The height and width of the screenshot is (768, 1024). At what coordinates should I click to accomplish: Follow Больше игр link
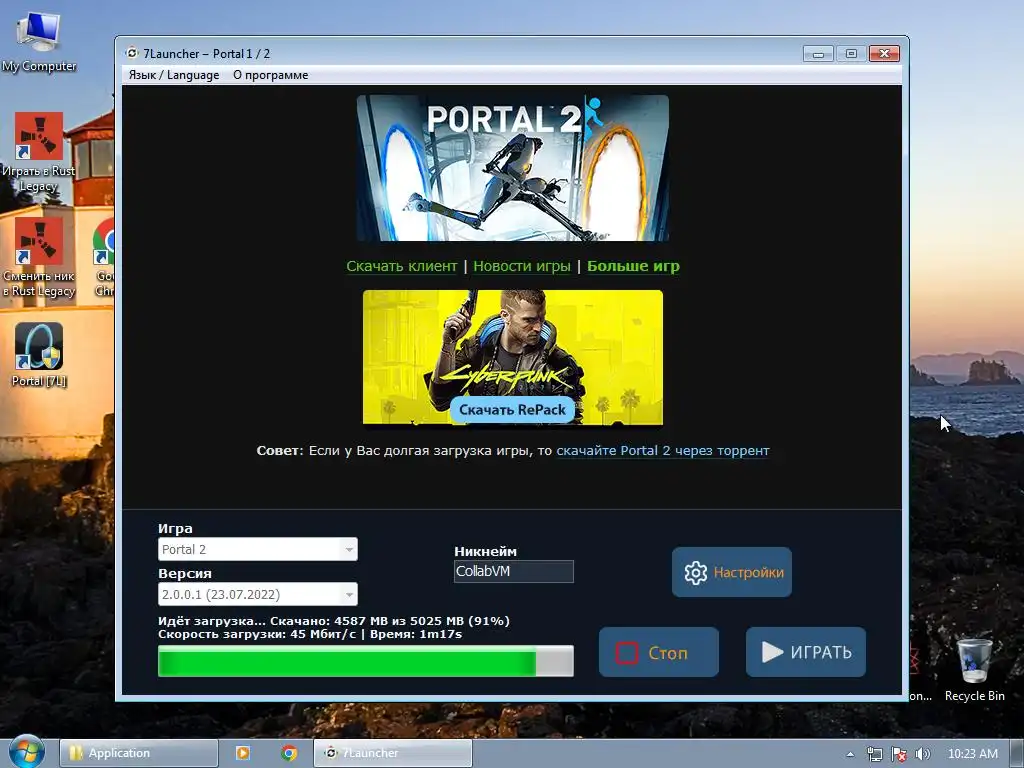point(633,266)
